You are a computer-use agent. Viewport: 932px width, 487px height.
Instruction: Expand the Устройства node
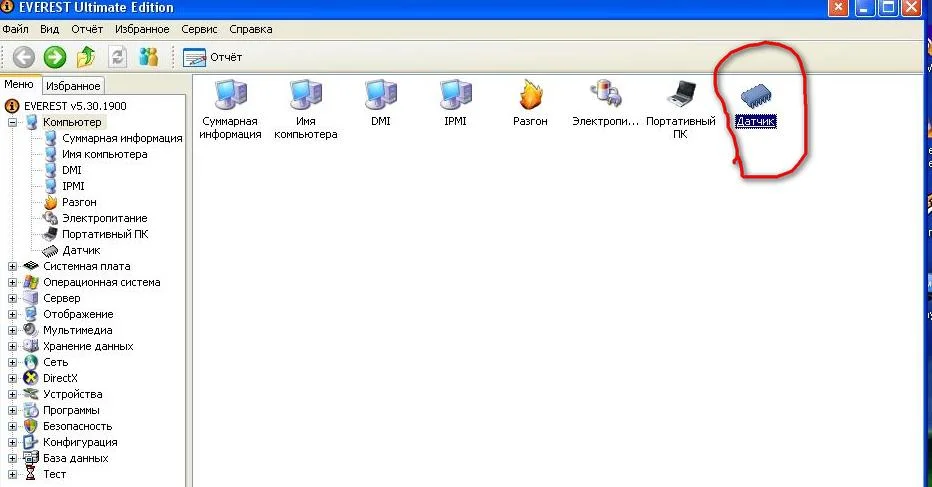pos(12,394)
